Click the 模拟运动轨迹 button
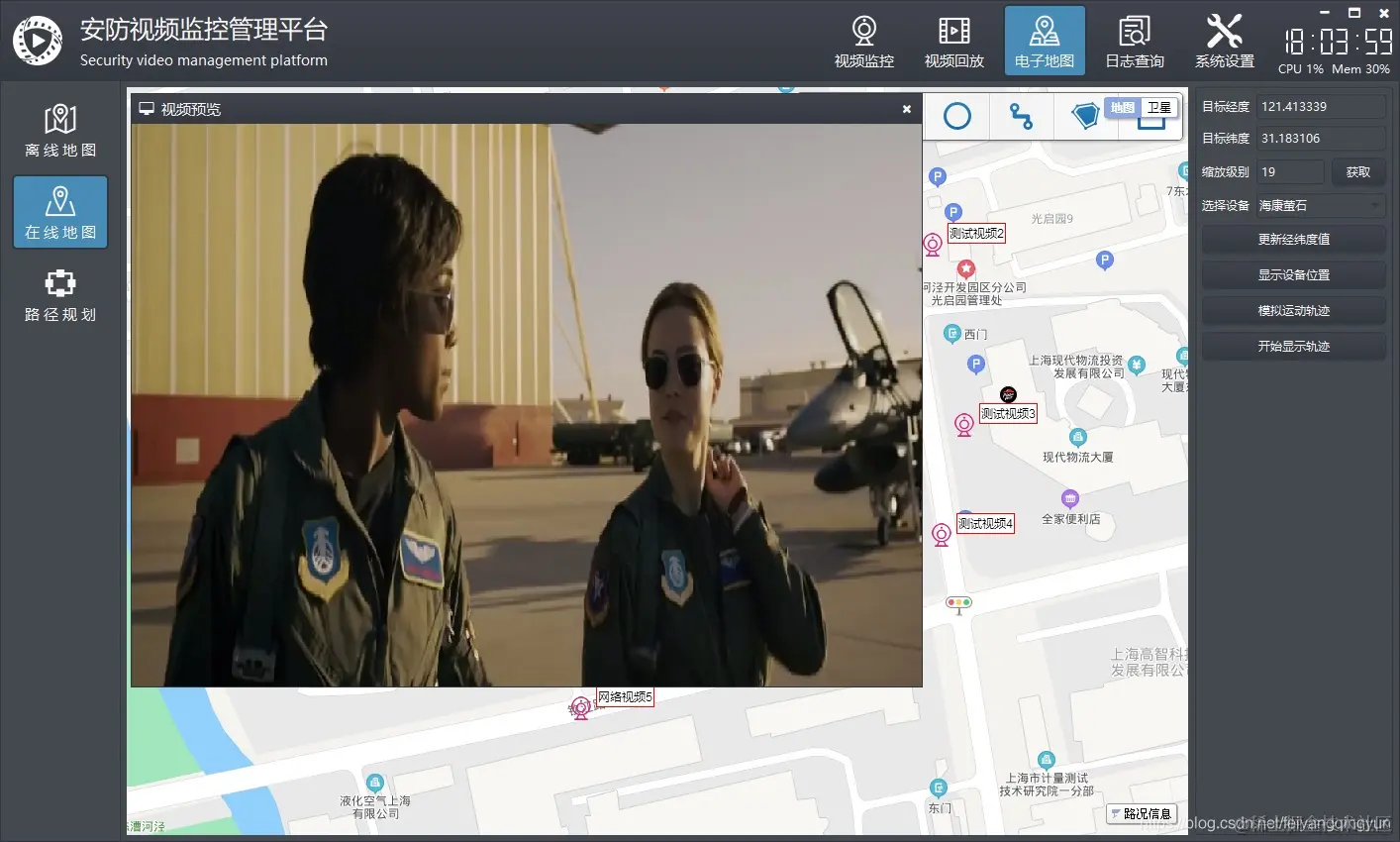 [x=1293, y=310]
